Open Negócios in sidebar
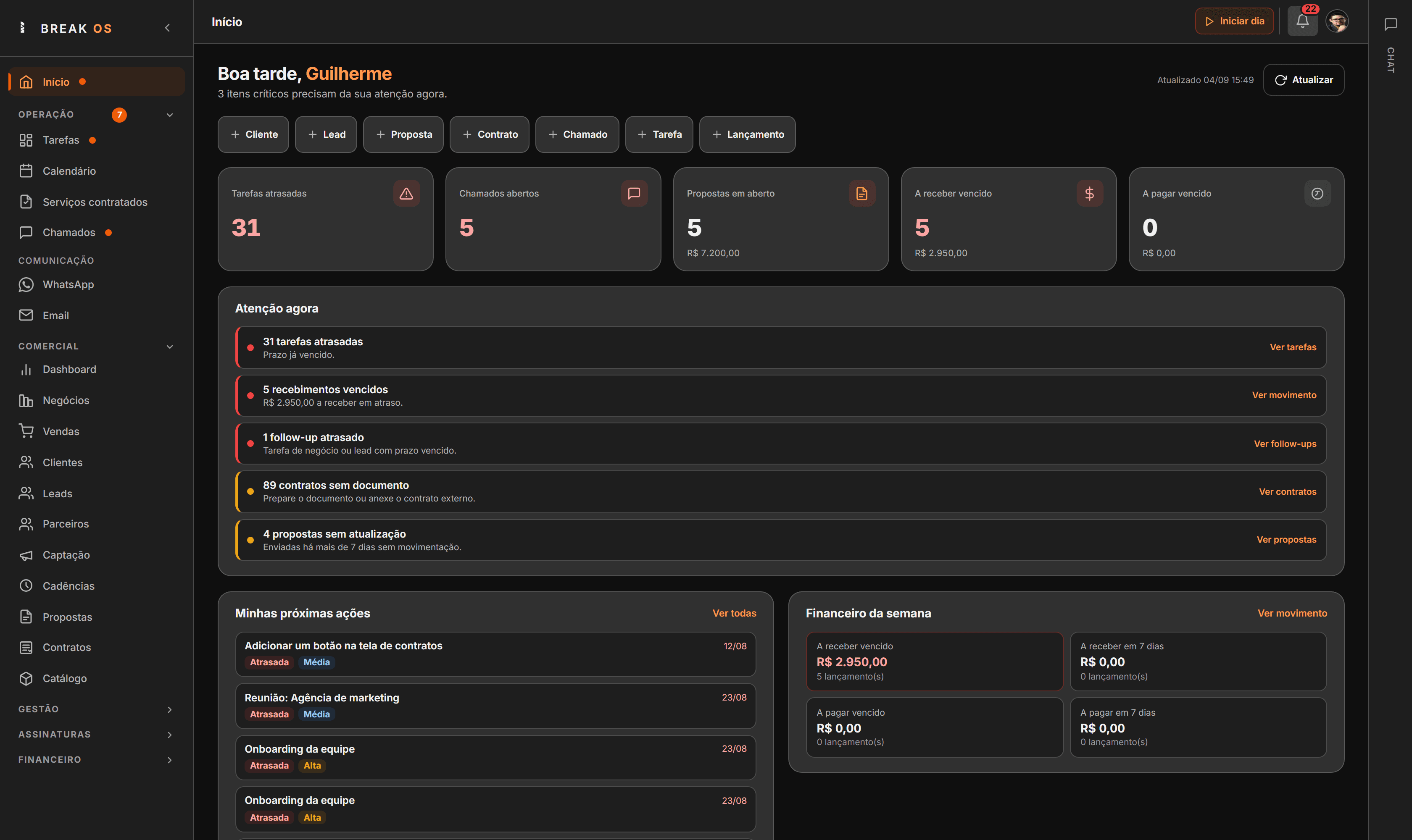This screenshot has height=840, width=1412. point(96,400)
